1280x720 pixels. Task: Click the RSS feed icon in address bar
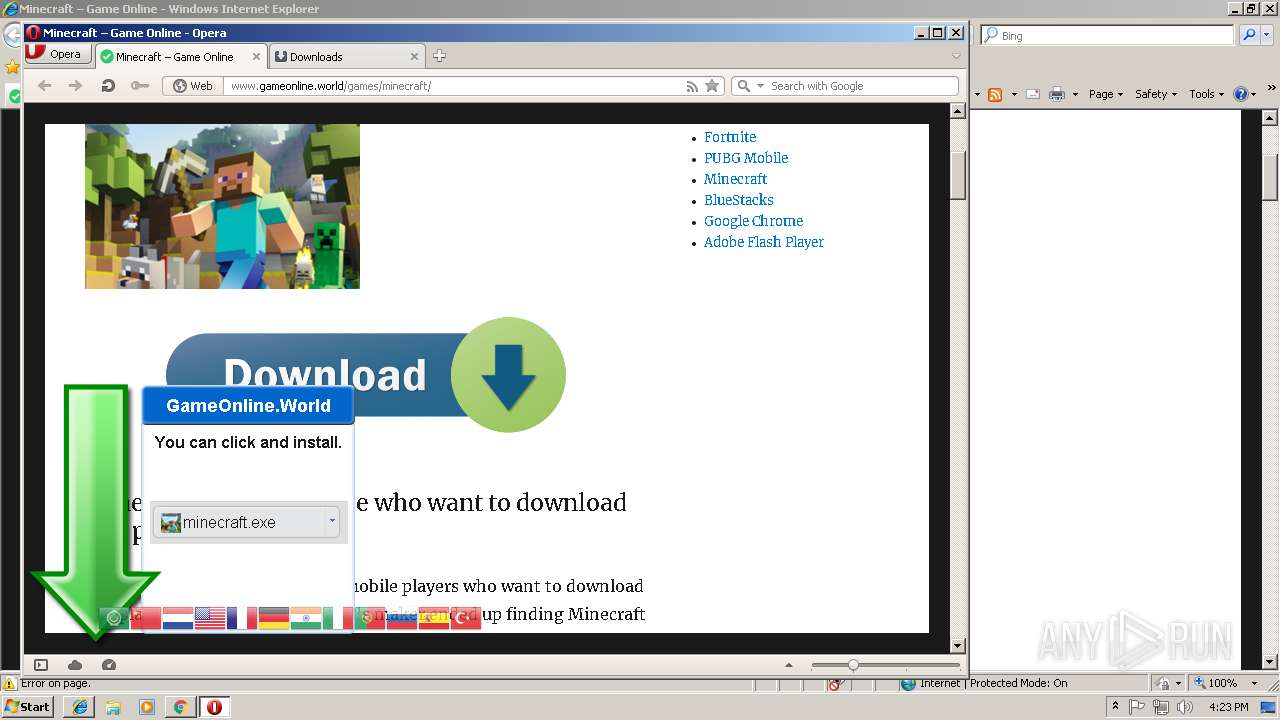[692, 86]
